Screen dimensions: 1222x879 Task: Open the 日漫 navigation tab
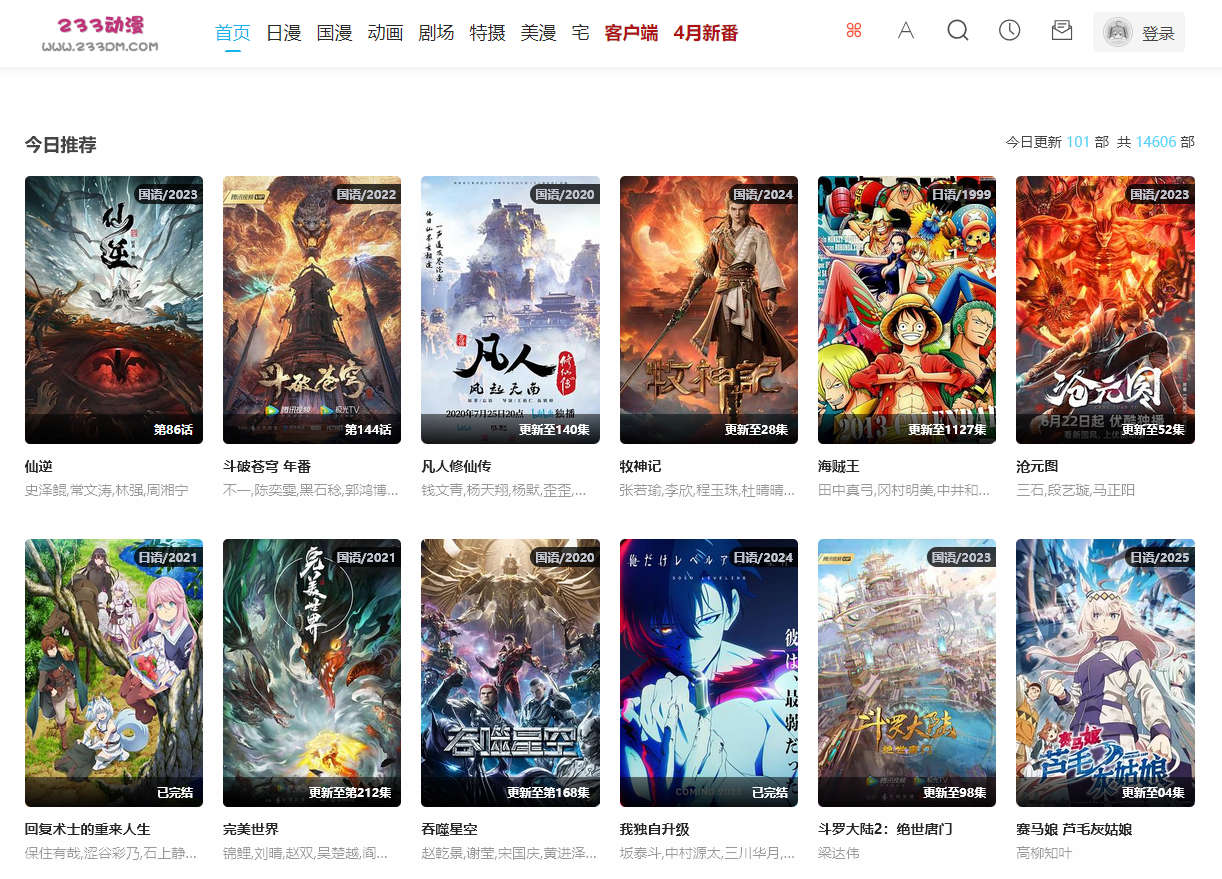click(284, 33)
